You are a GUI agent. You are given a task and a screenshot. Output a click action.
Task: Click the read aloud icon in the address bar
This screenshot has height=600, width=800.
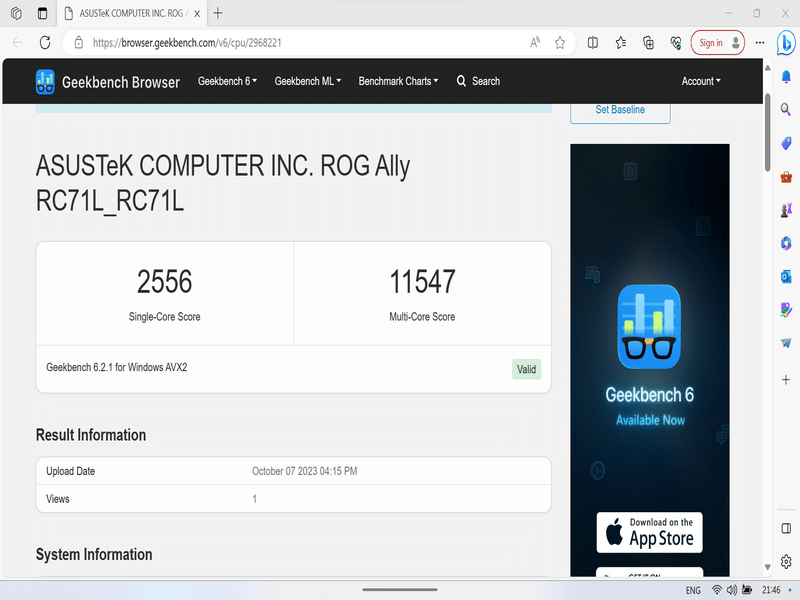pos(535,43)
